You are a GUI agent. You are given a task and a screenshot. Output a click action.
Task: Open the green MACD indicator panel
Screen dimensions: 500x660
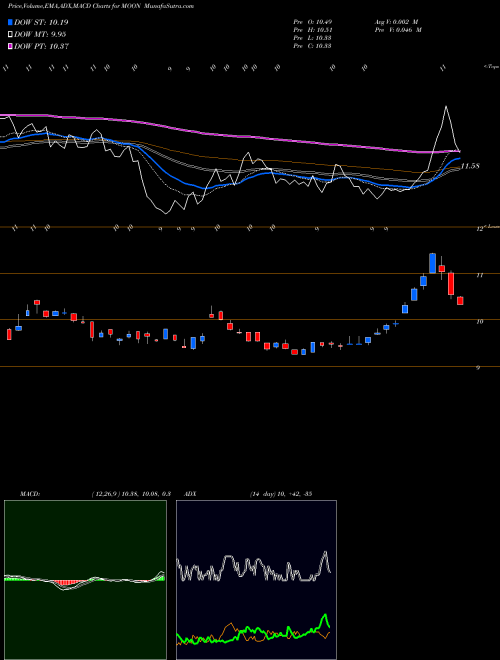pos(85,580)
